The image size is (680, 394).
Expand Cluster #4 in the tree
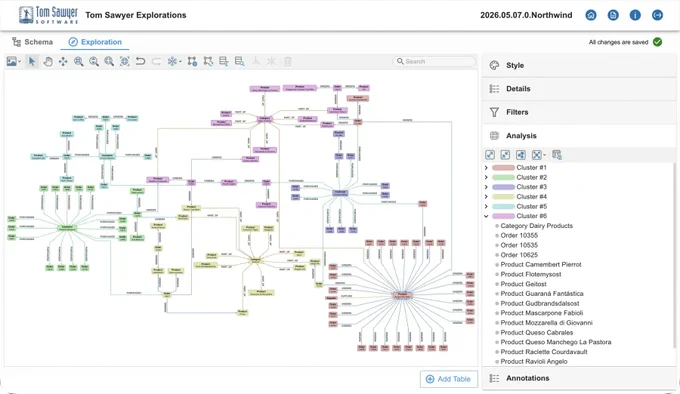point(486,197)
